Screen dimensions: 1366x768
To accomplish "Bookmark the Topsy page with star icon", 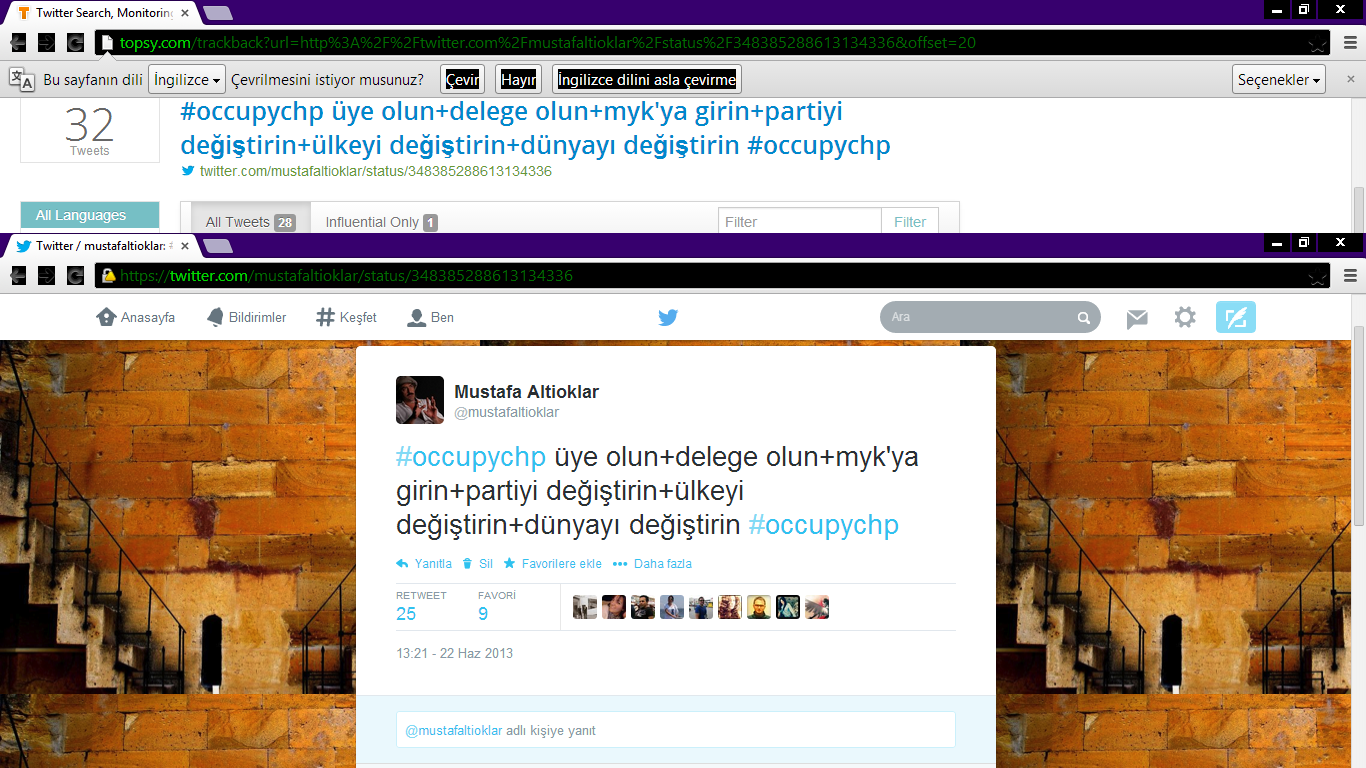I will pos(1319,44).
